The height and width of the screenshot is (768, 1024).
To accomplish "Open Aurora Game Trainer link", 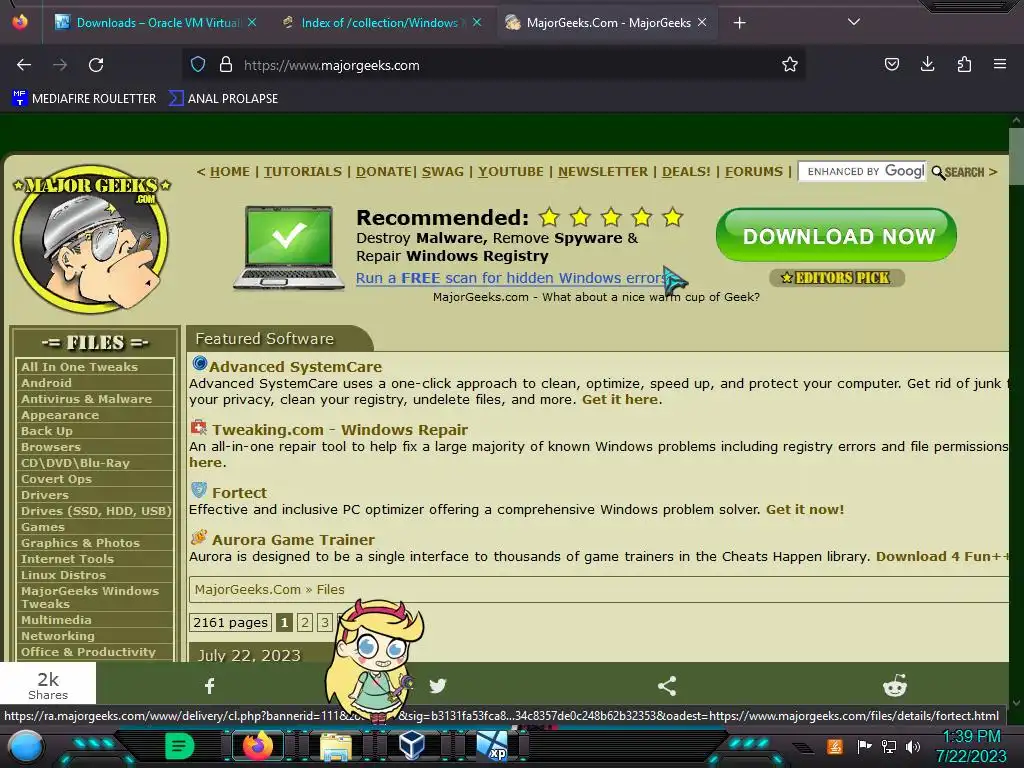I will (x=293, y=540).
